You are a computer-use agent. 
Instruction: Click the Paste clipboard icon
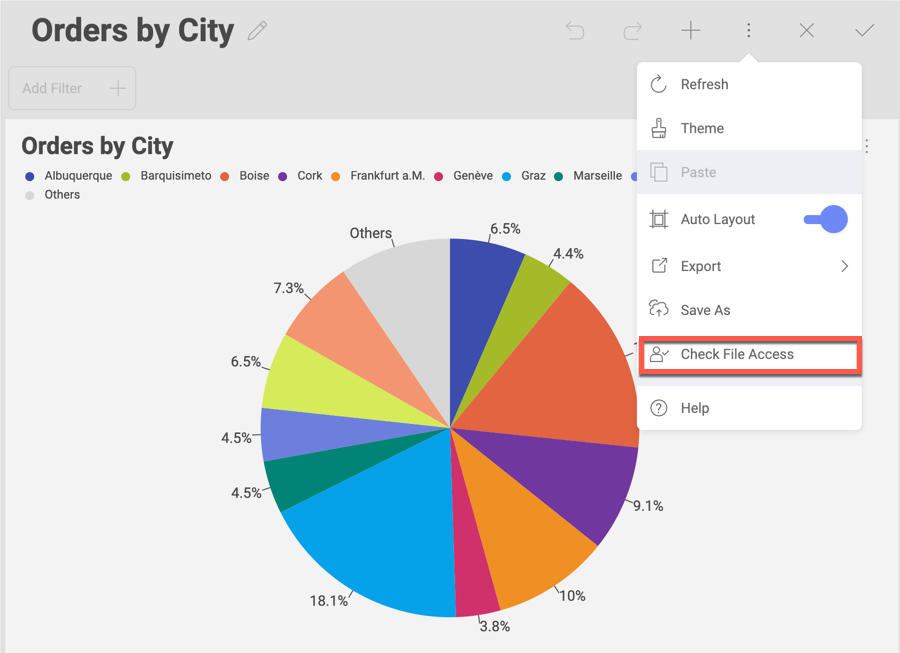[658, 172]
